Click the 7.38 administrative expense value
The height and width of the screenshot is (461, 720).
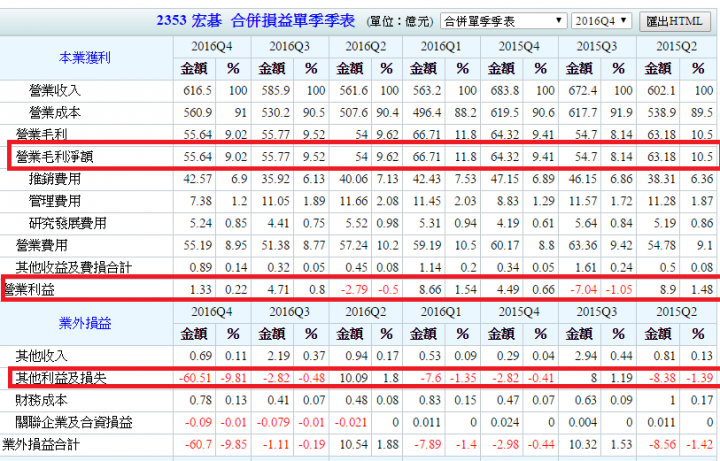[201, 201]
